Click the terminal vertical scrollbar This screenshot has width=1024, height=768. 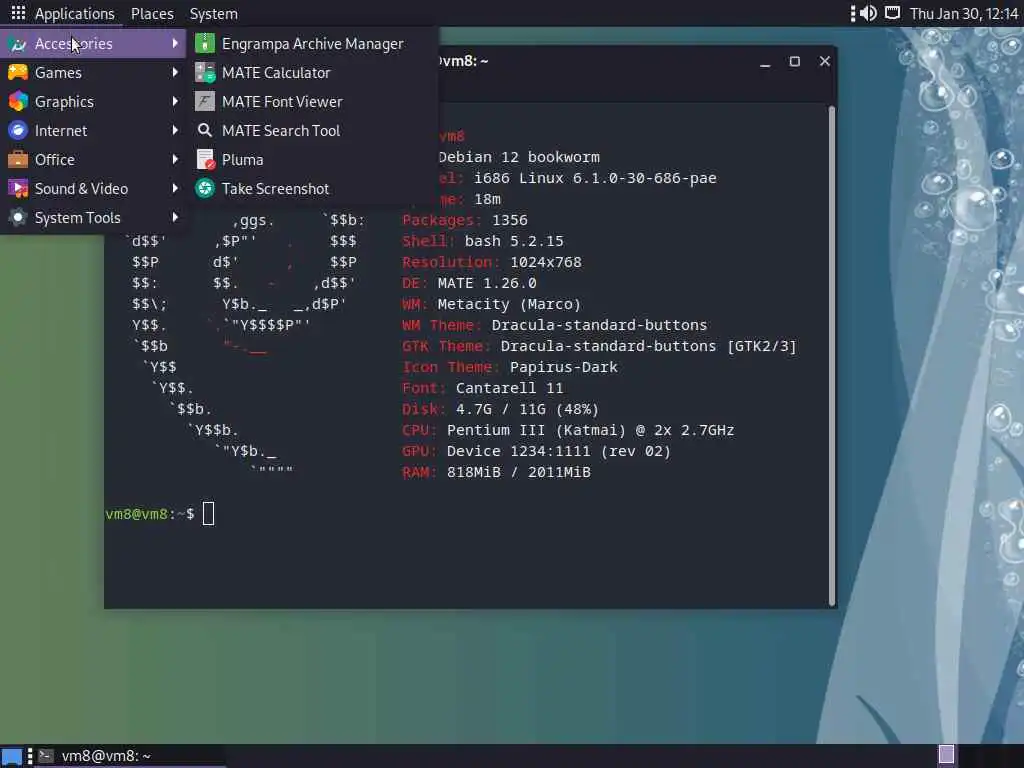(x=832, y=356)
